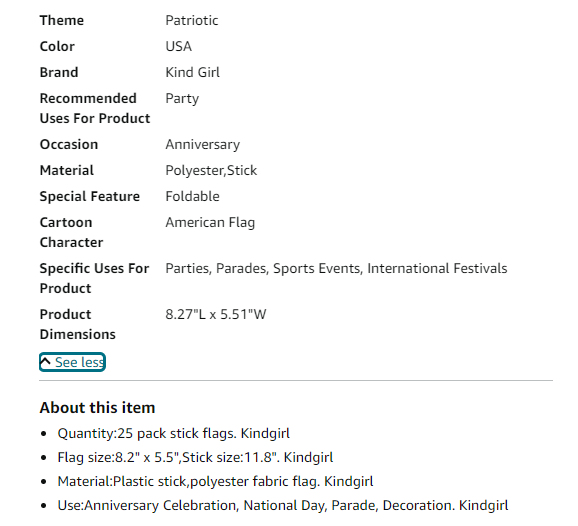Click the Material:Plastic stick bullet text
This screenshot has height=526, width=578.
(215, 481)
